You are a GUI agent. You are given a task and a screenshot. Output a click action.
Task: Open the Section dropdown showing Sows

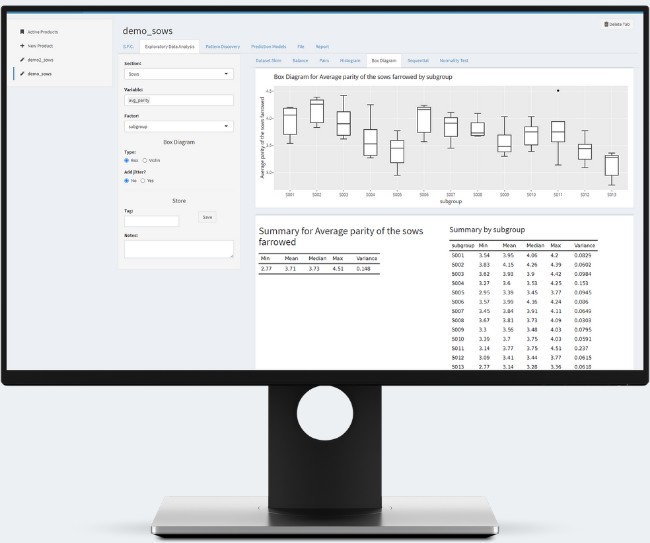179,74
